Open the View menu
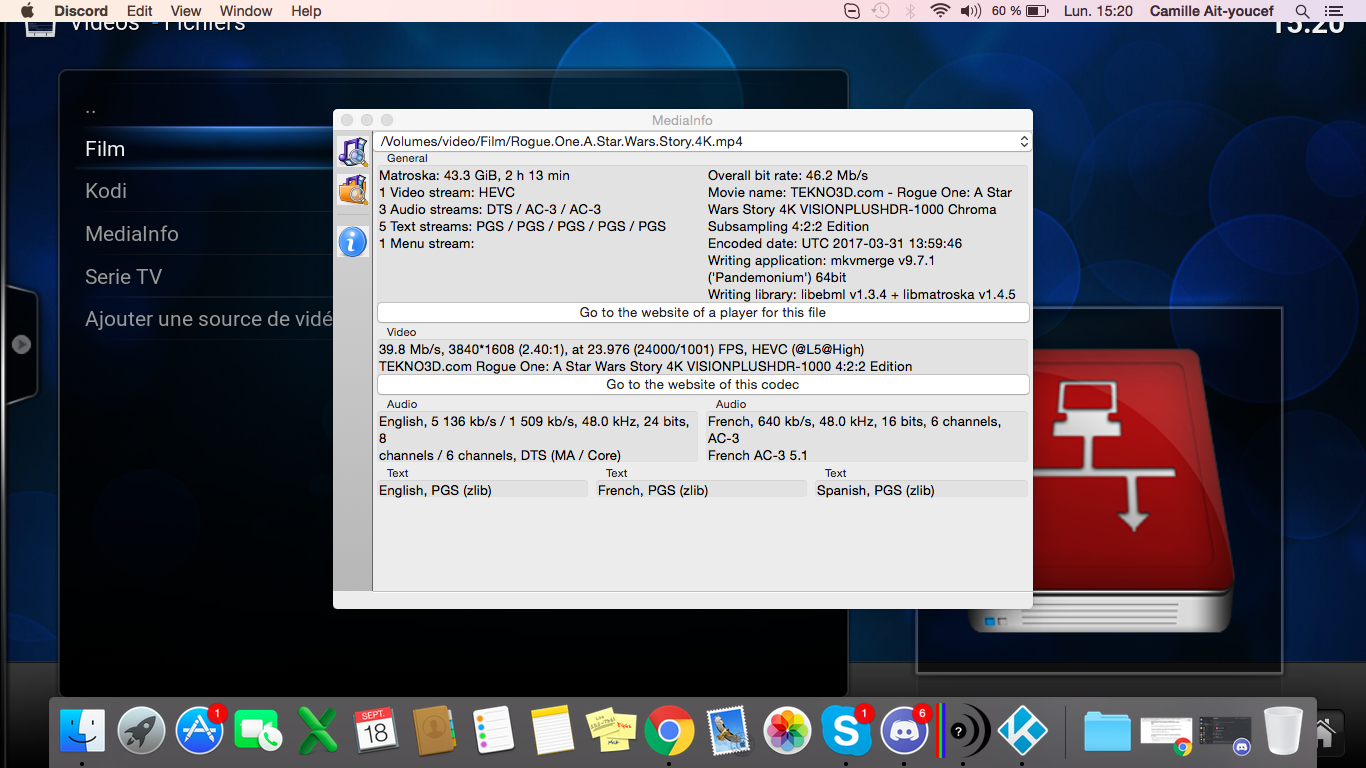Viewport: 1366px width, 768px height. [186, 11]
